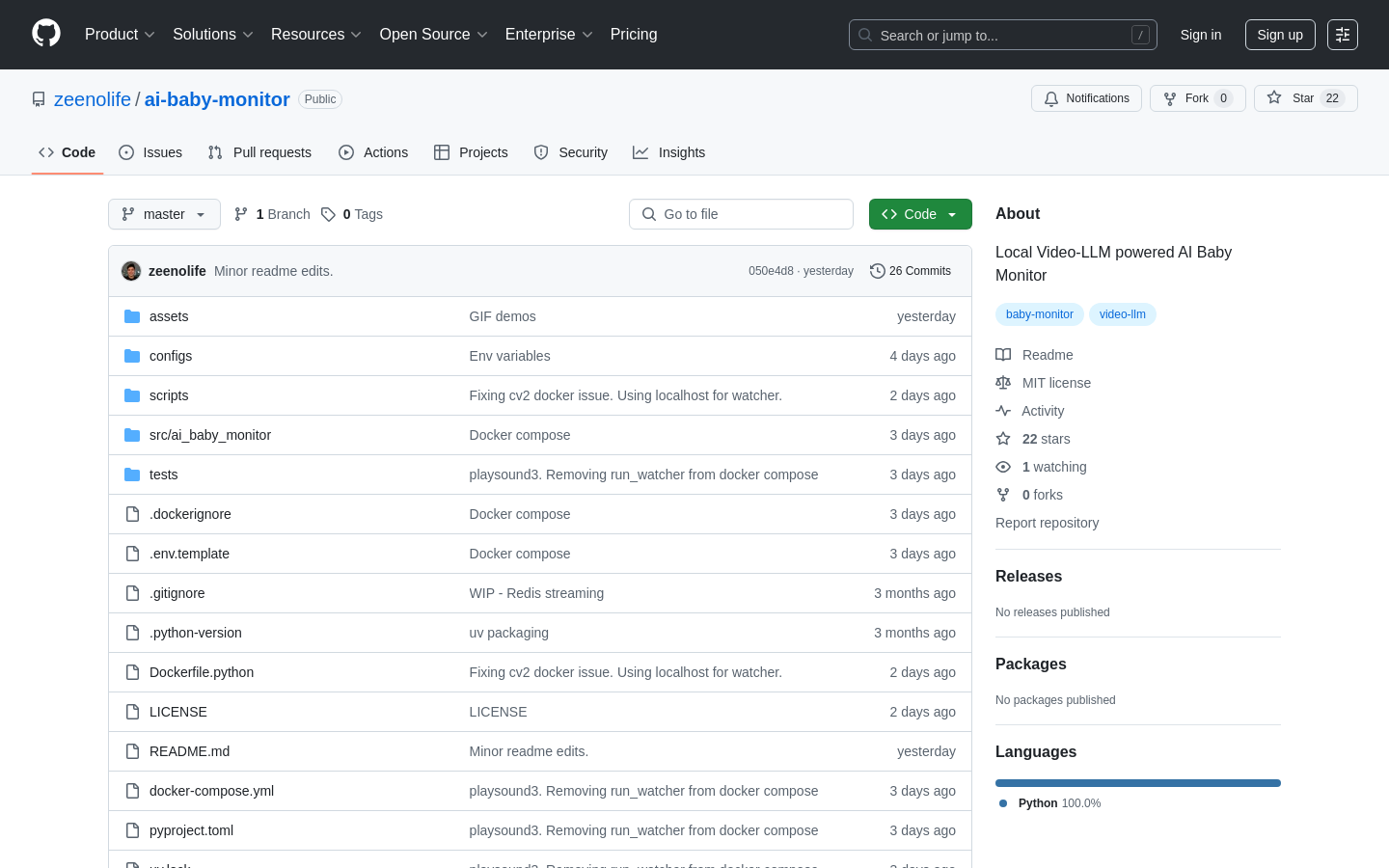Viewport: 1389px width, 868px height.
Task: Open the GitHub homepage logo
Action: (46, 34)
